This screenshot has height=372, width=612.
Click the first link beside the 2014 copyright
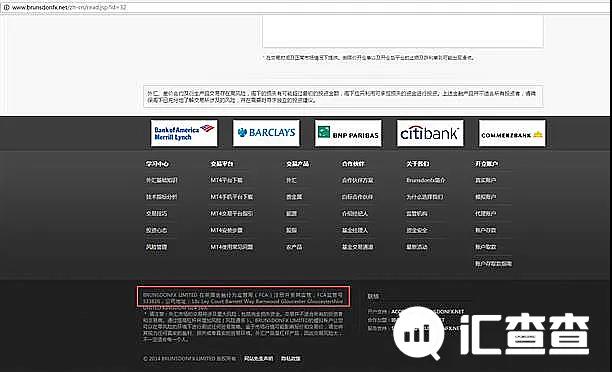coord(258,358)
